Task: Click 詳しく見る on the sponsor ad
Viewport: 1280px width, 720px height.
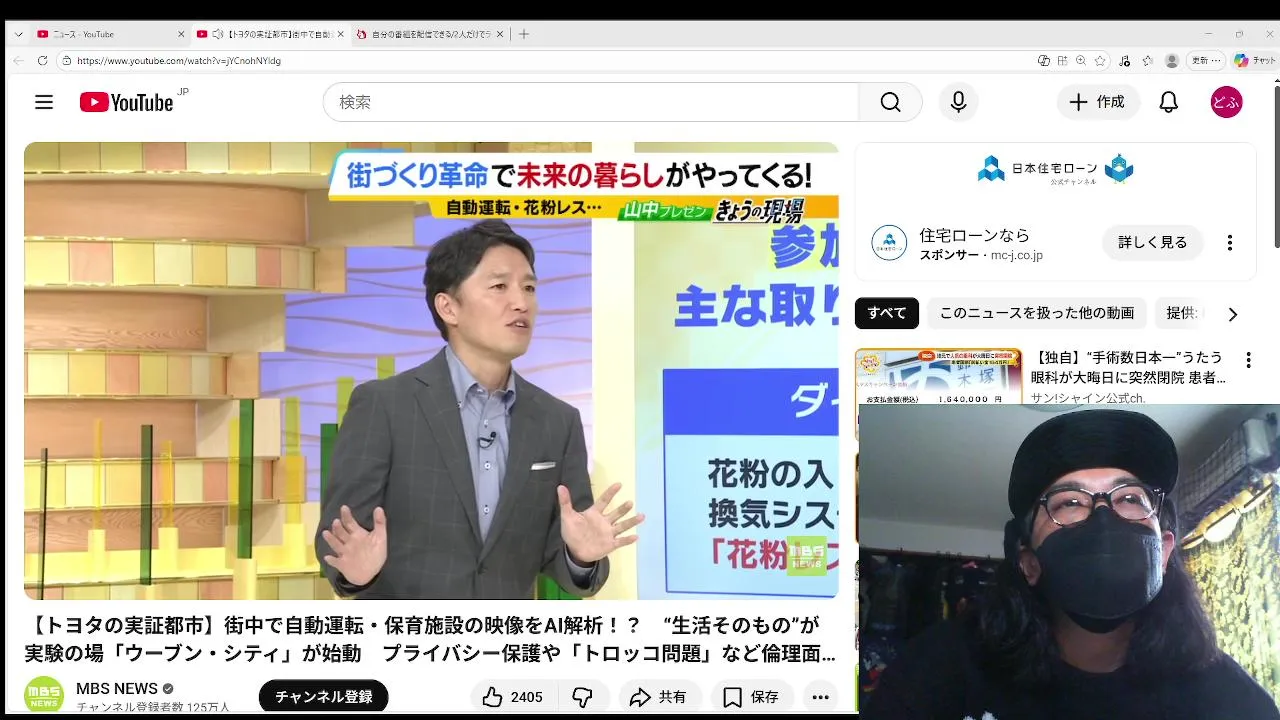Action: click(1153, 242)
